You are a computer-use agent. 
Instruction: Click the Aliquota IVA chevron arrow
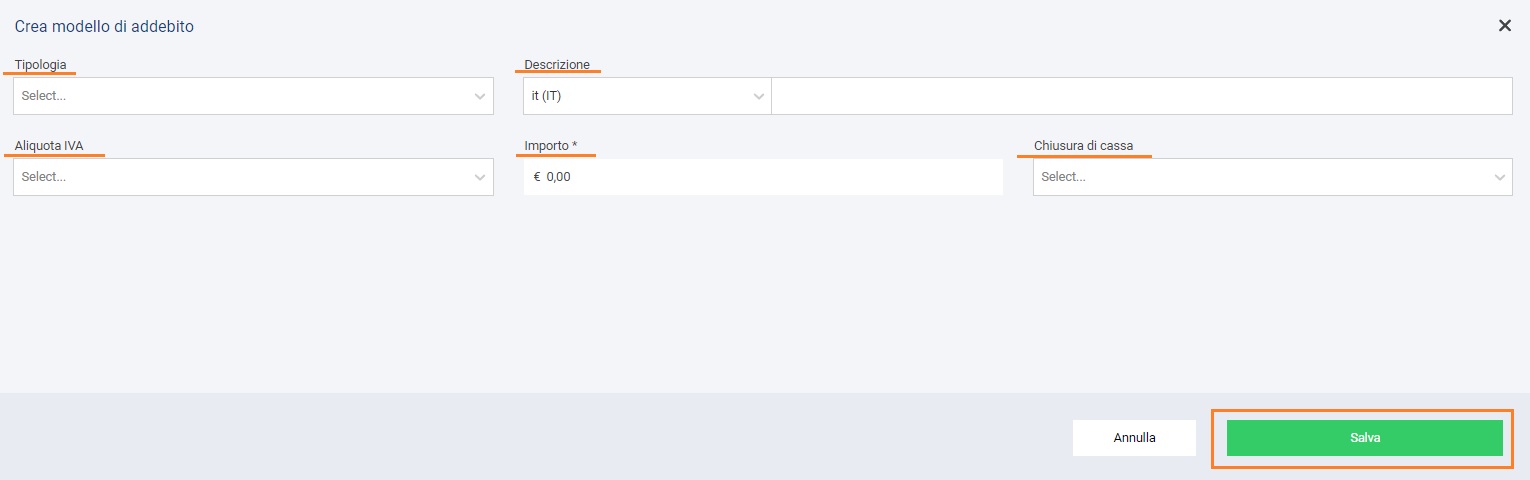pos(480,177)
